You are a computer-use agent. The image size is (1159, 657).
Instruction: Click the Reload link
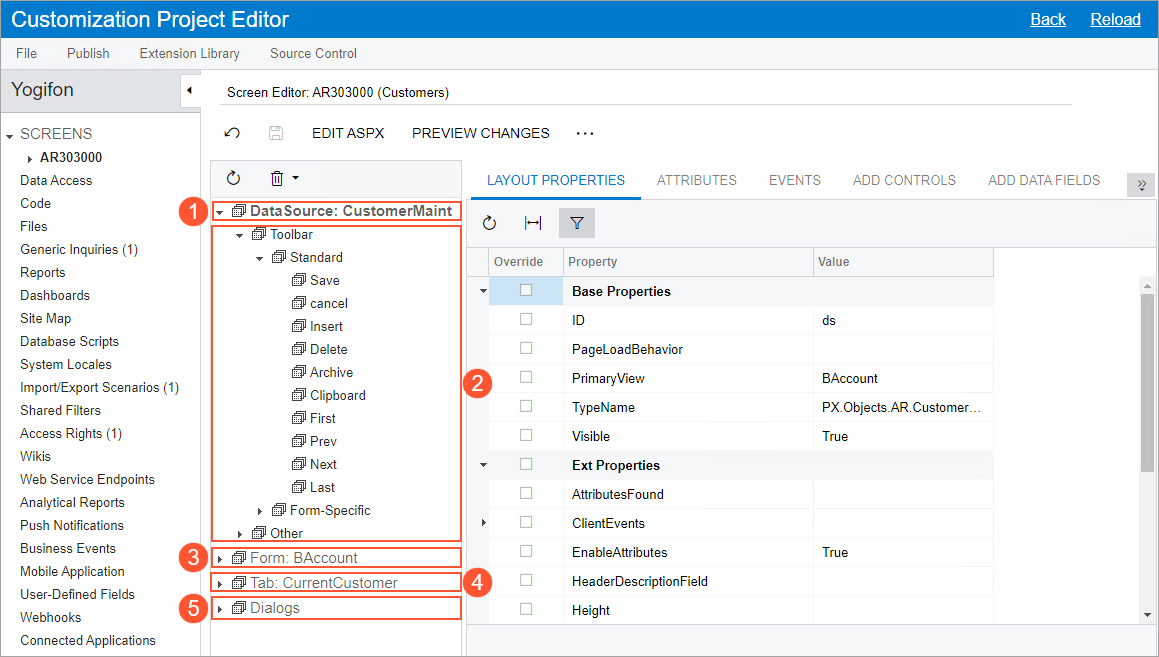coord(1115,19)
